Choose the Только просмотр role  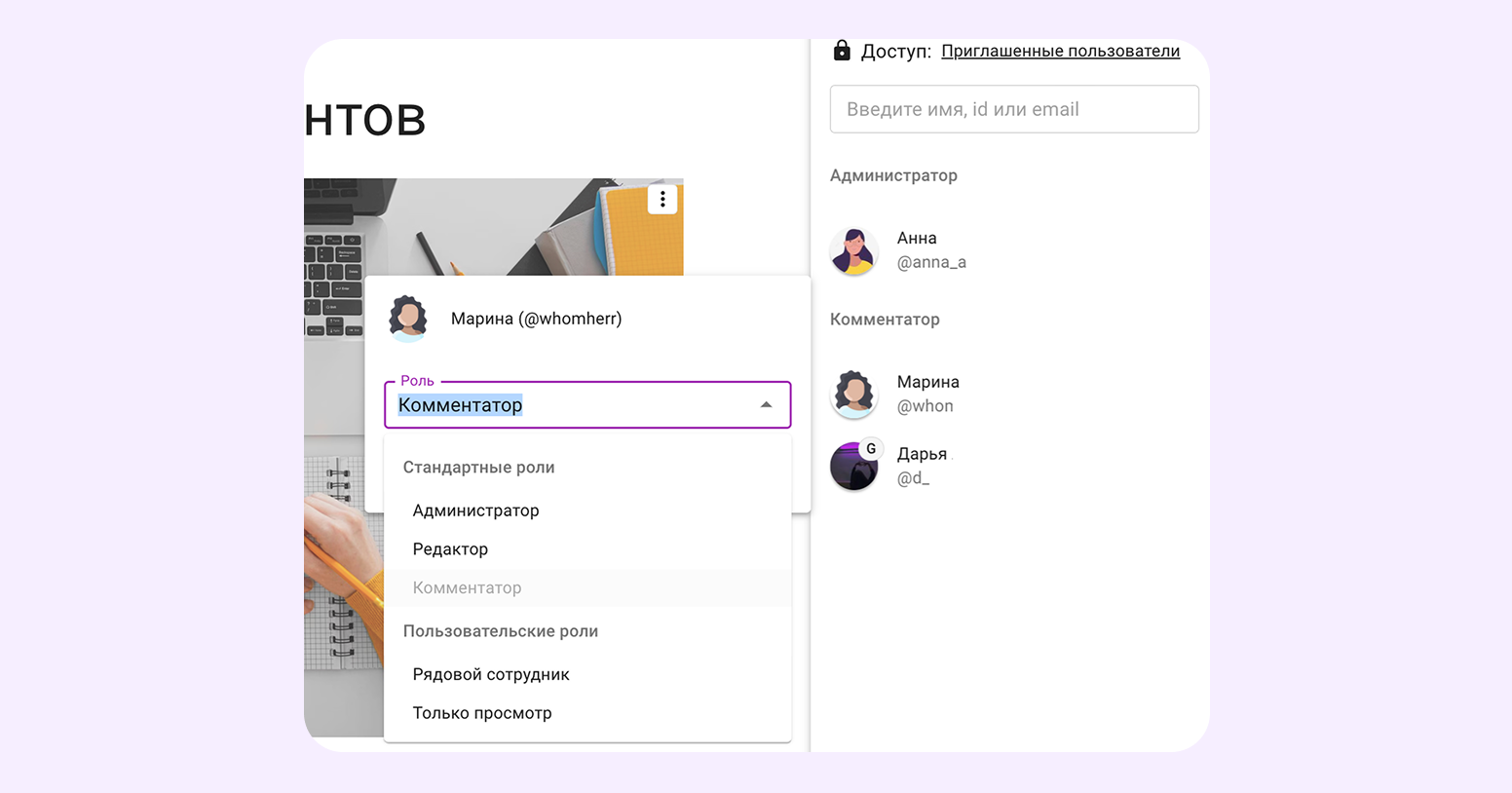[482, 713]
